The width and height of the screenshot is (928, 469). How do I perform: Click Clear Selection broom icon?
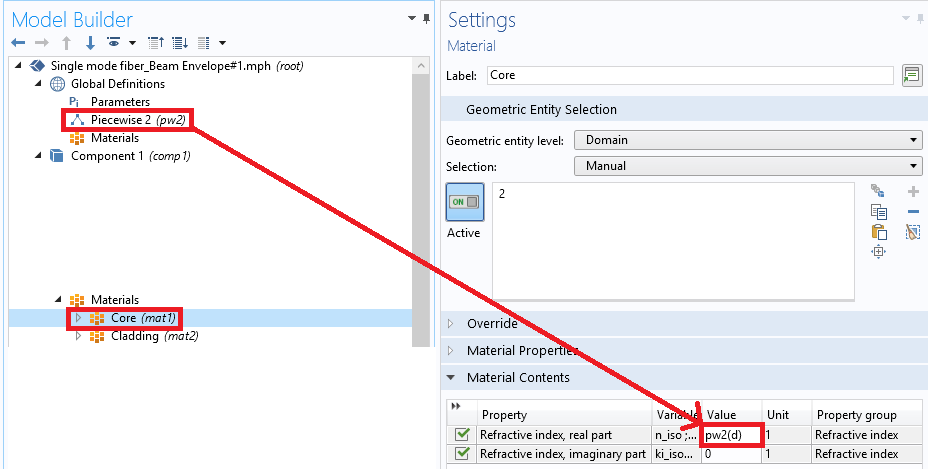912,231
